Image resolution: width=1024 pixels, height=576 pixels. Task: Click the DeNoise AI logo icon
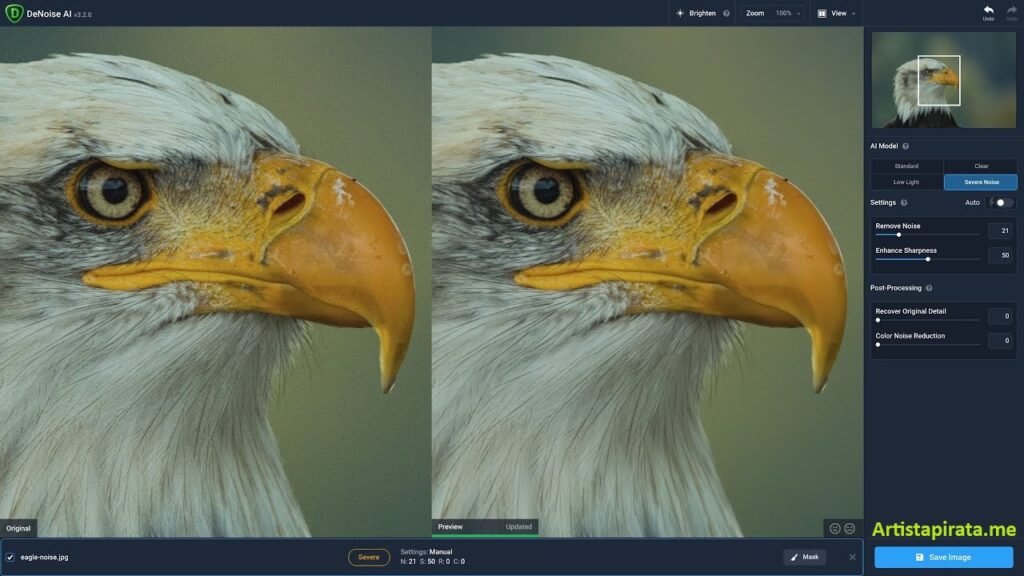[14, 13]
